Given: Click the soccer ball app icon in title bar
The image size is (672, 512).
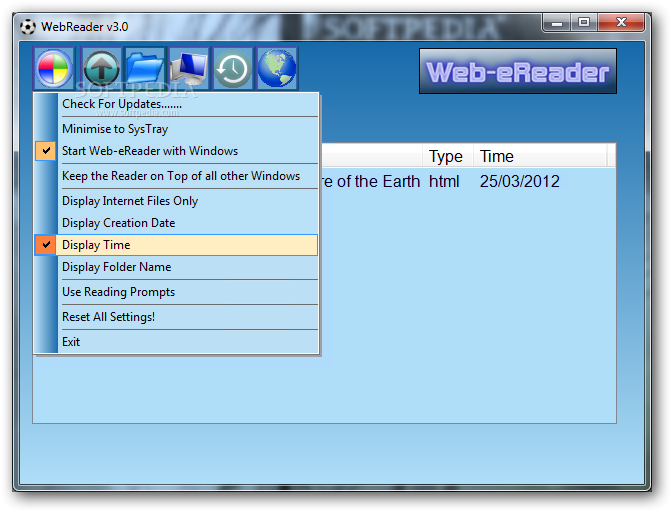Looking at the screenshot, I should [28, 27].
